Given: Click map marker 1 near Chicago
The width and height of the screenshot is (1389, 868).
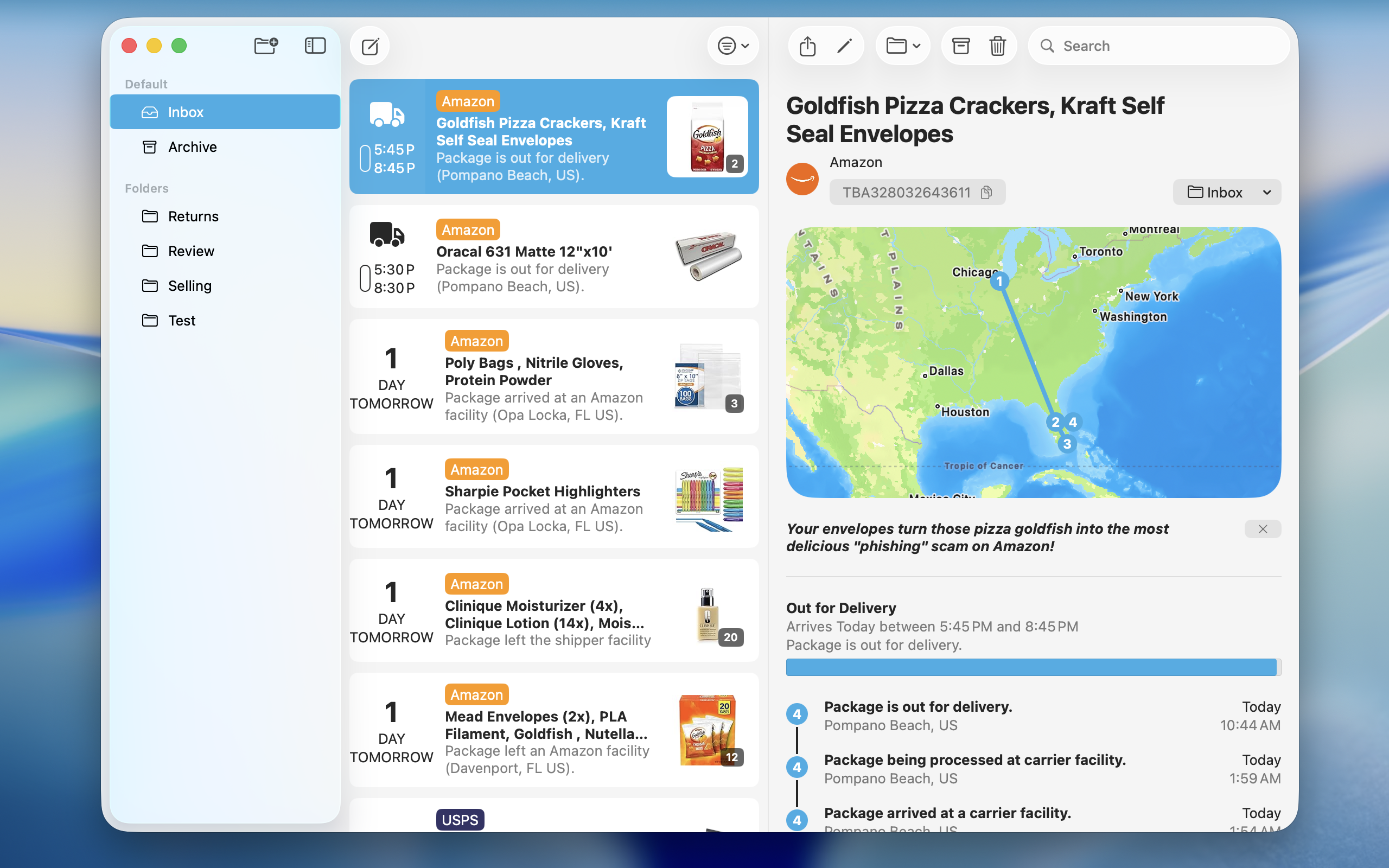Looking at the screenshot, I should point(999,282).
